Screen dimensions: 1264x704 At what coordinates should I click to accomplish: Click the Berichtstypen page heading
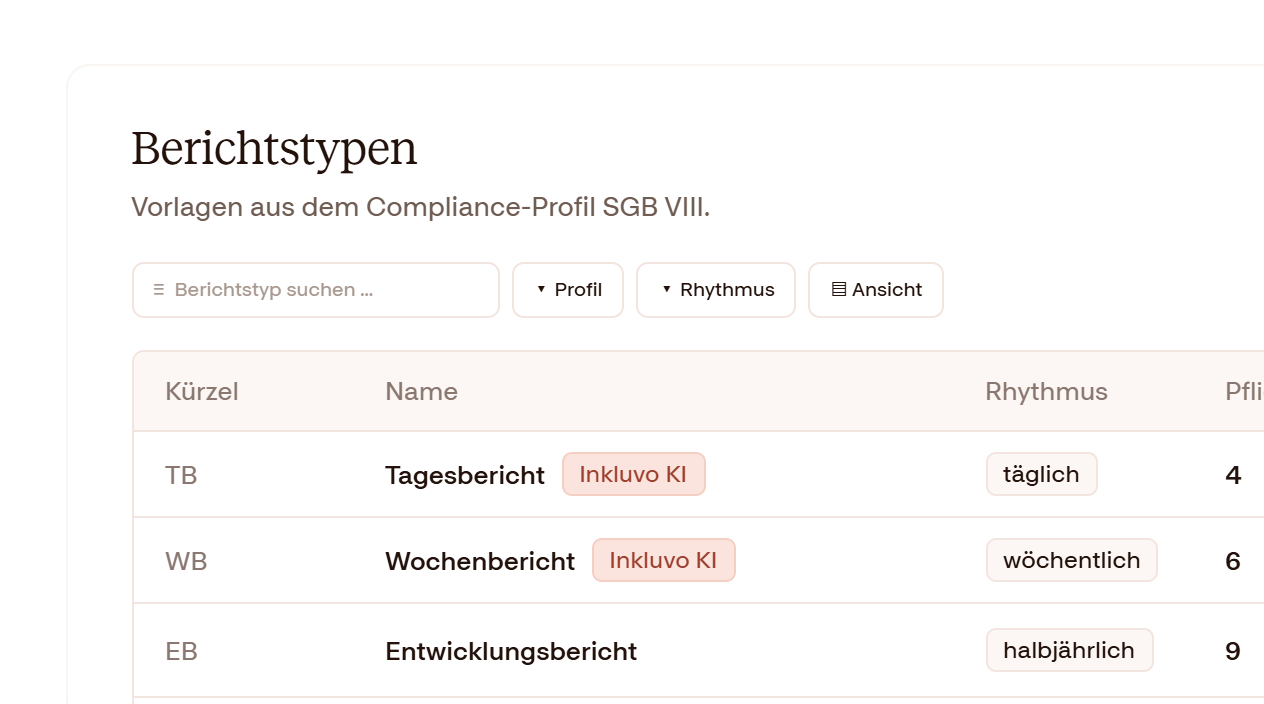274,148
